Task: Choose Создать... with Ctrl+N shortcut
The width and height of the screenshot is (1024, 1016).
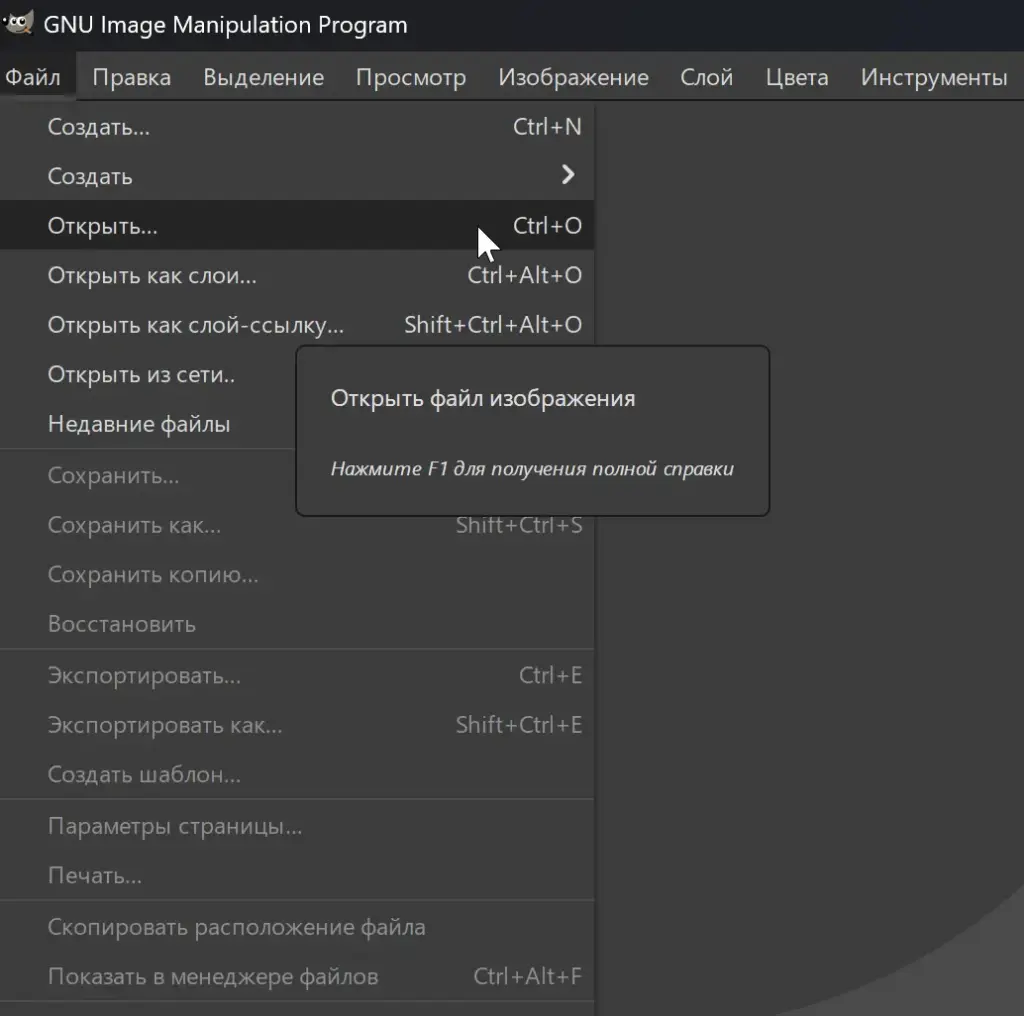Action: click(296, 127)
